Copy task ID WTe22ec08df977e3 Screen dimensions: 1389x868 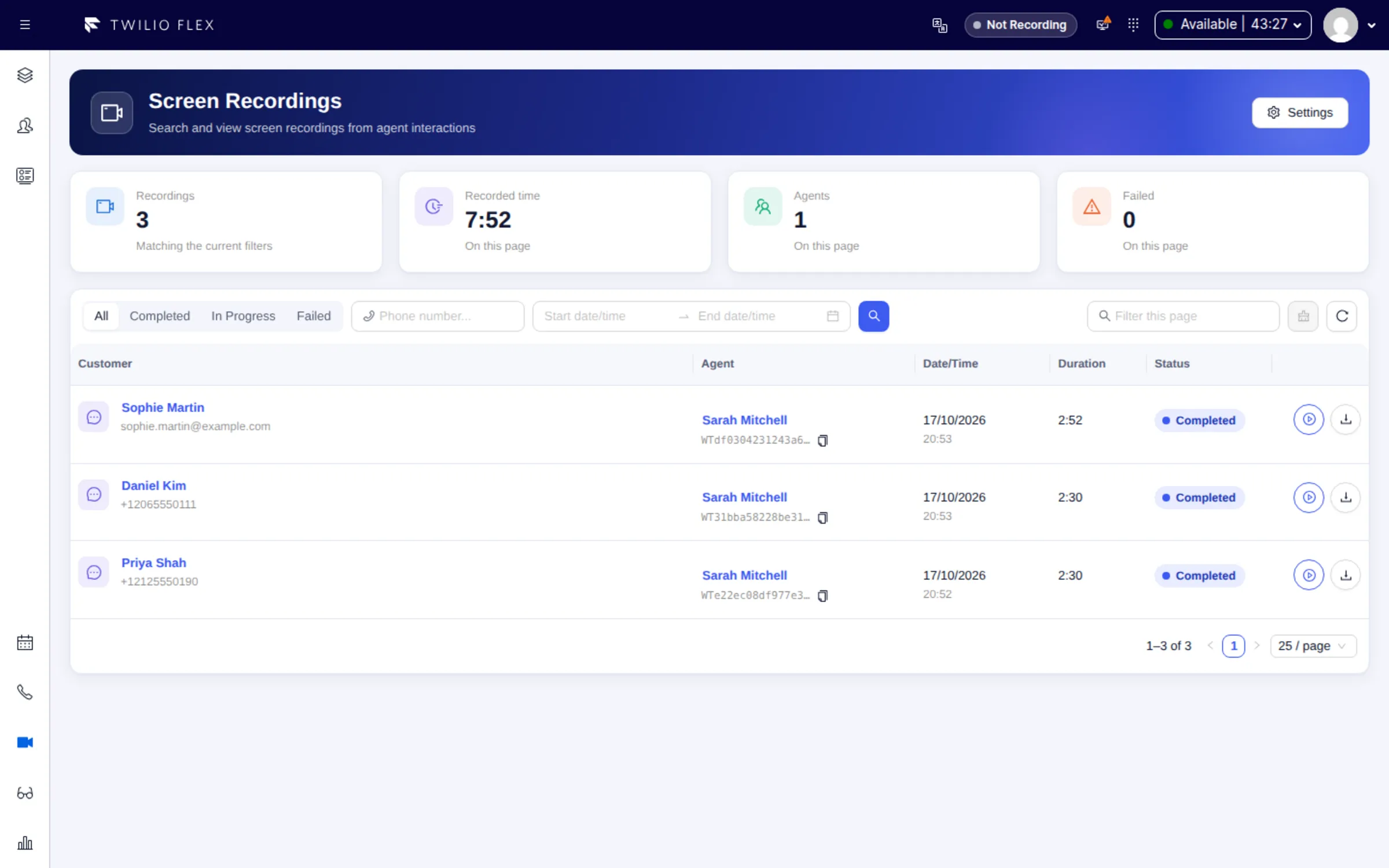click(x=822, y=596)
